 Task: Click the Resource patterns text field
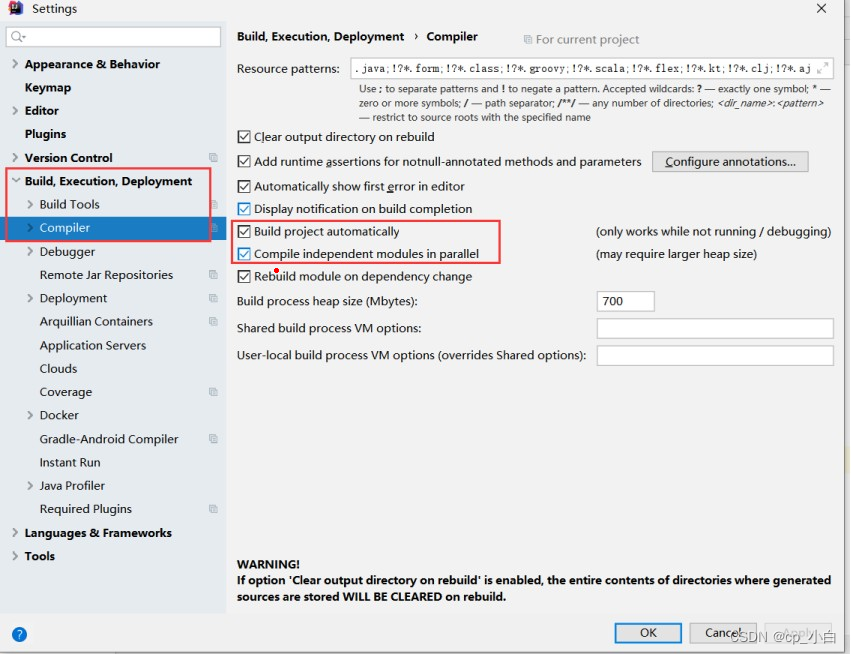point(592,68)
